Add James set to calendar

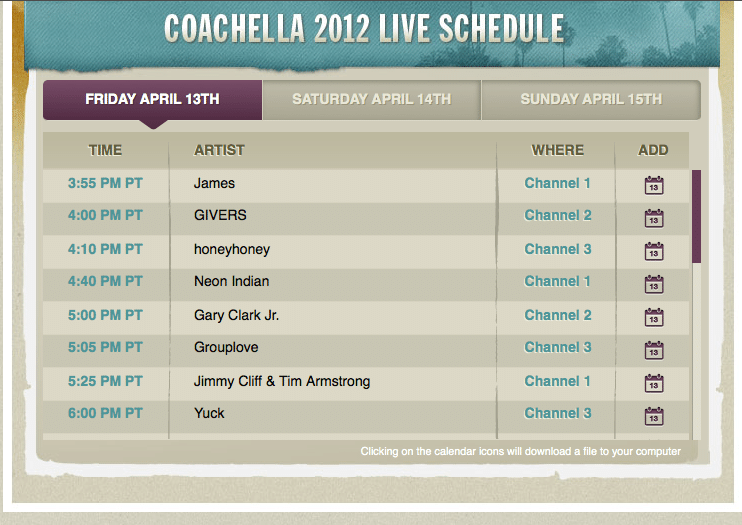click(x=654, y=185)
